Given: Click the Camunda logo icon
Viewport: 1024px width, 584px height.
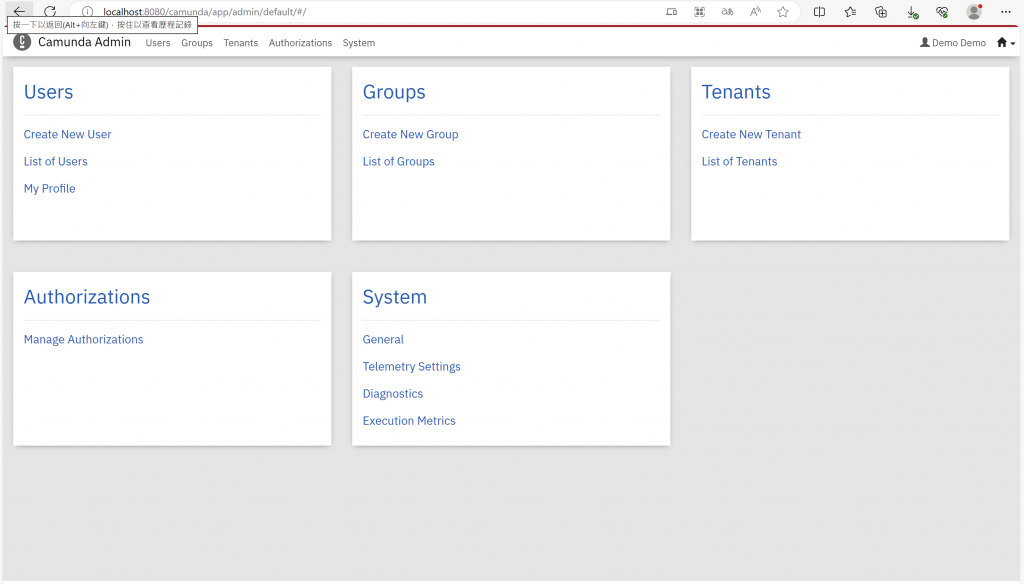Looking at the screenshot, I should 22,42.
